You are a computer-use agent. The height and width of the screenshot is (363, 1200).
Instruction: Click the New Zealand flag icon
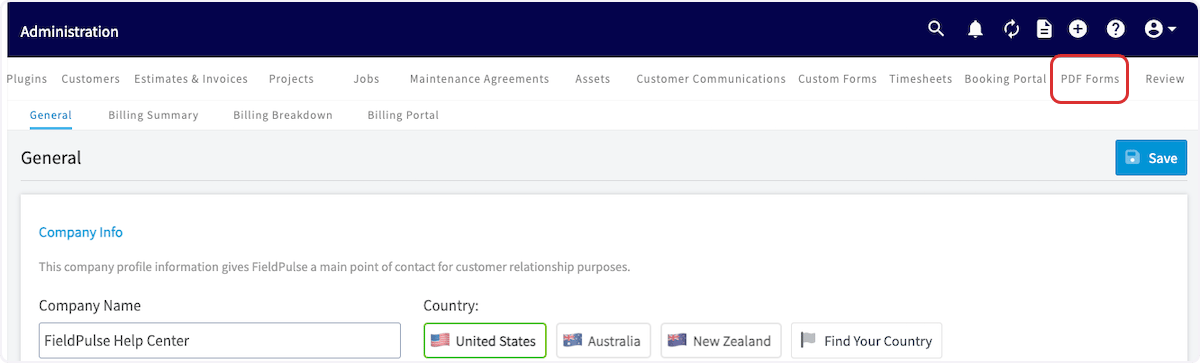677,341
